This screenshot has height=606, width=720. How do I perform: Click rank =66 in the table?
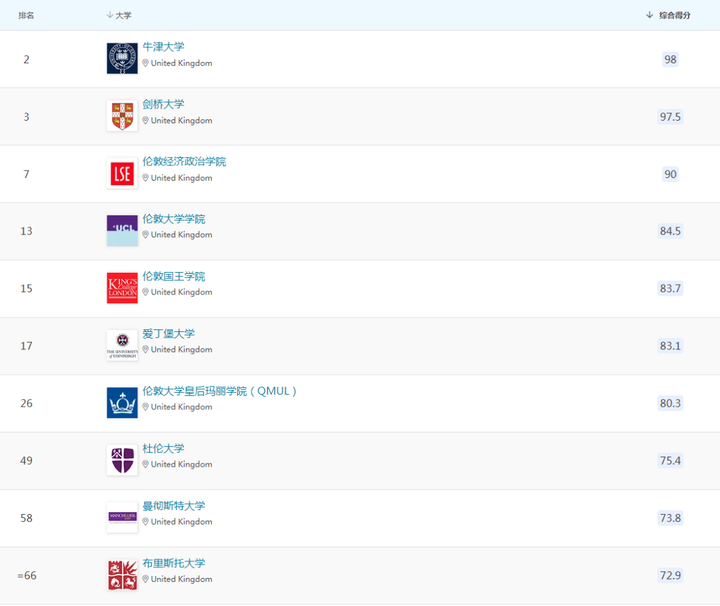27,575
